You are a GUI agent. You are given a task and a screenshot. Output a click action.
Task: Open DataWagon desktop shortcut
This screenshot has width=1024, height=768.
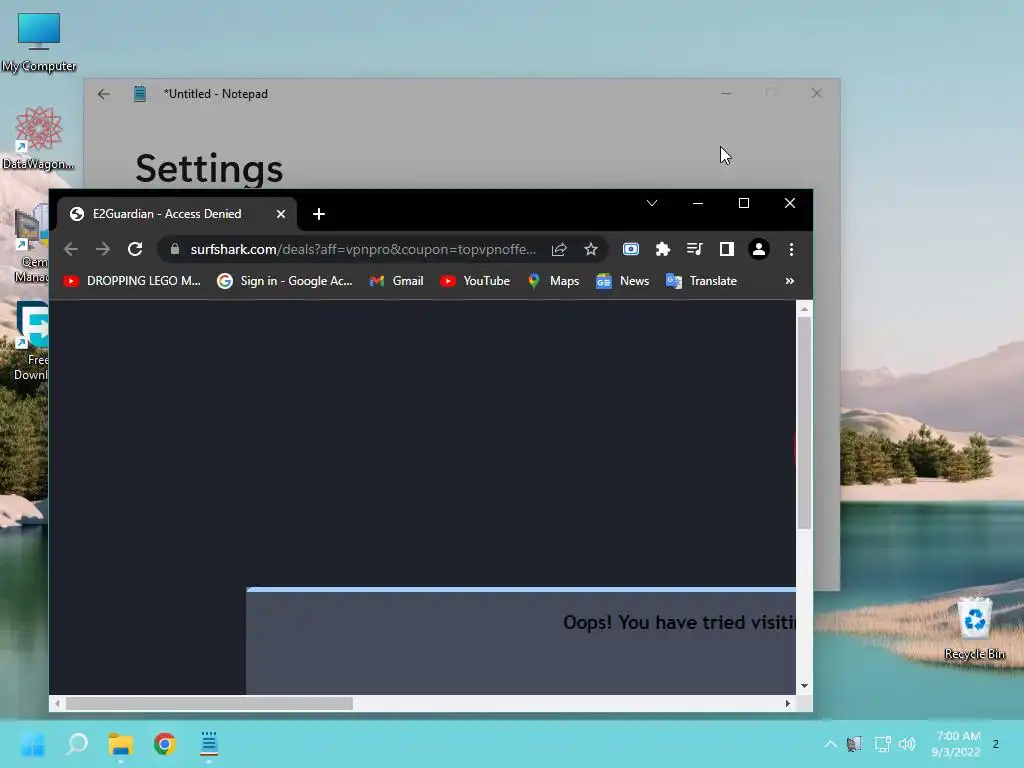click(x=38, y=138)
